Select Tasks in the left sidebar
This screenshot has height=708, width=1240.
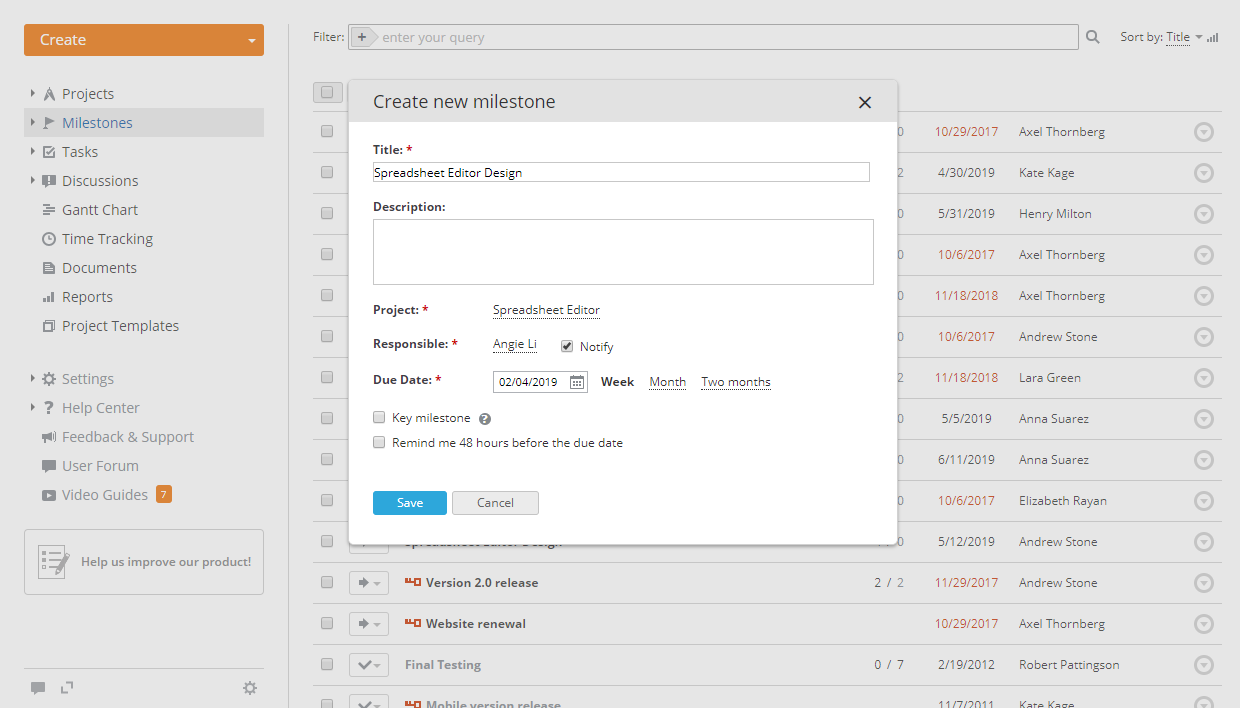coord(78,151)
